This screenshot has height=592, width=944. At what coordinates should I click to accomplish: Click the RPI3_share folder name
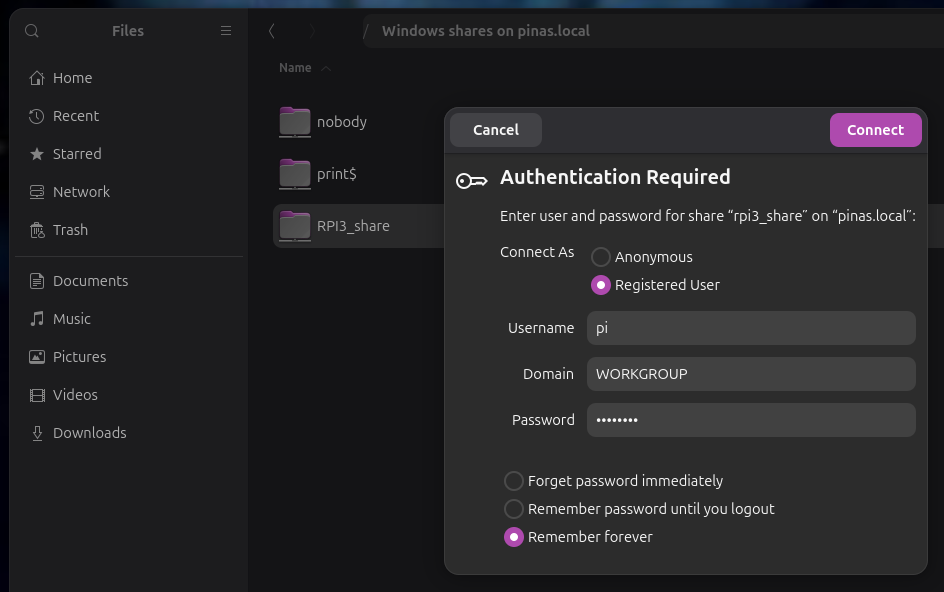pyautogui.click(x=353, y=226)
